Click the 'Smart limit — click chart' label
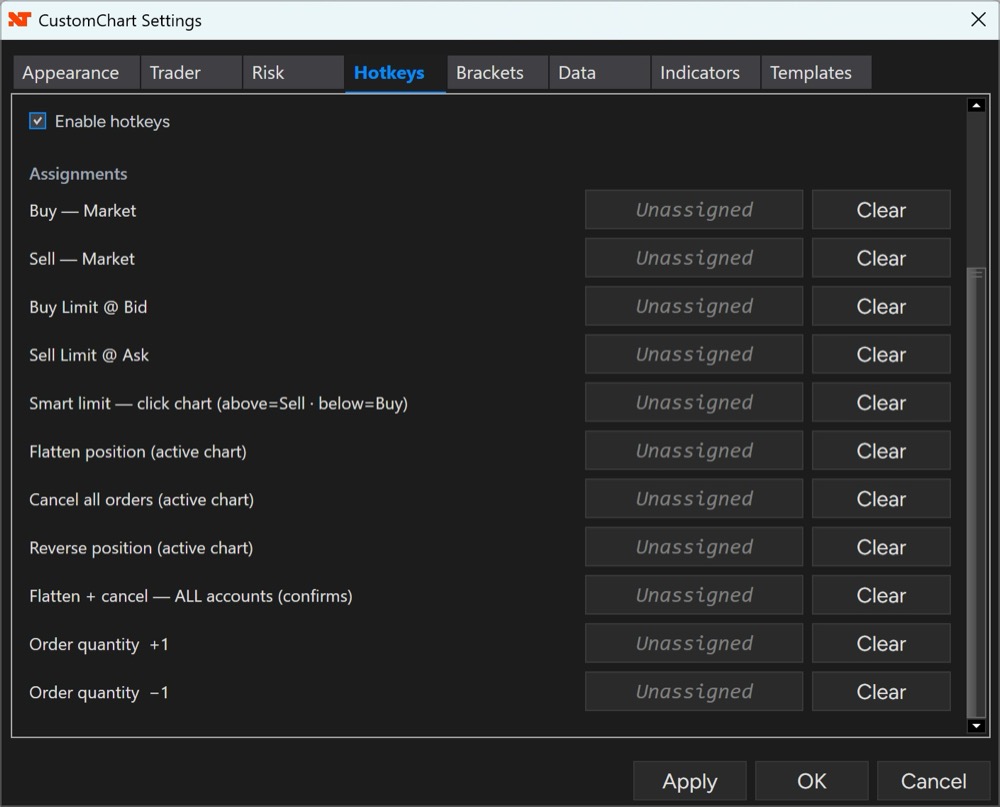Screen dimensions: 1000x807 coord(218,403)
